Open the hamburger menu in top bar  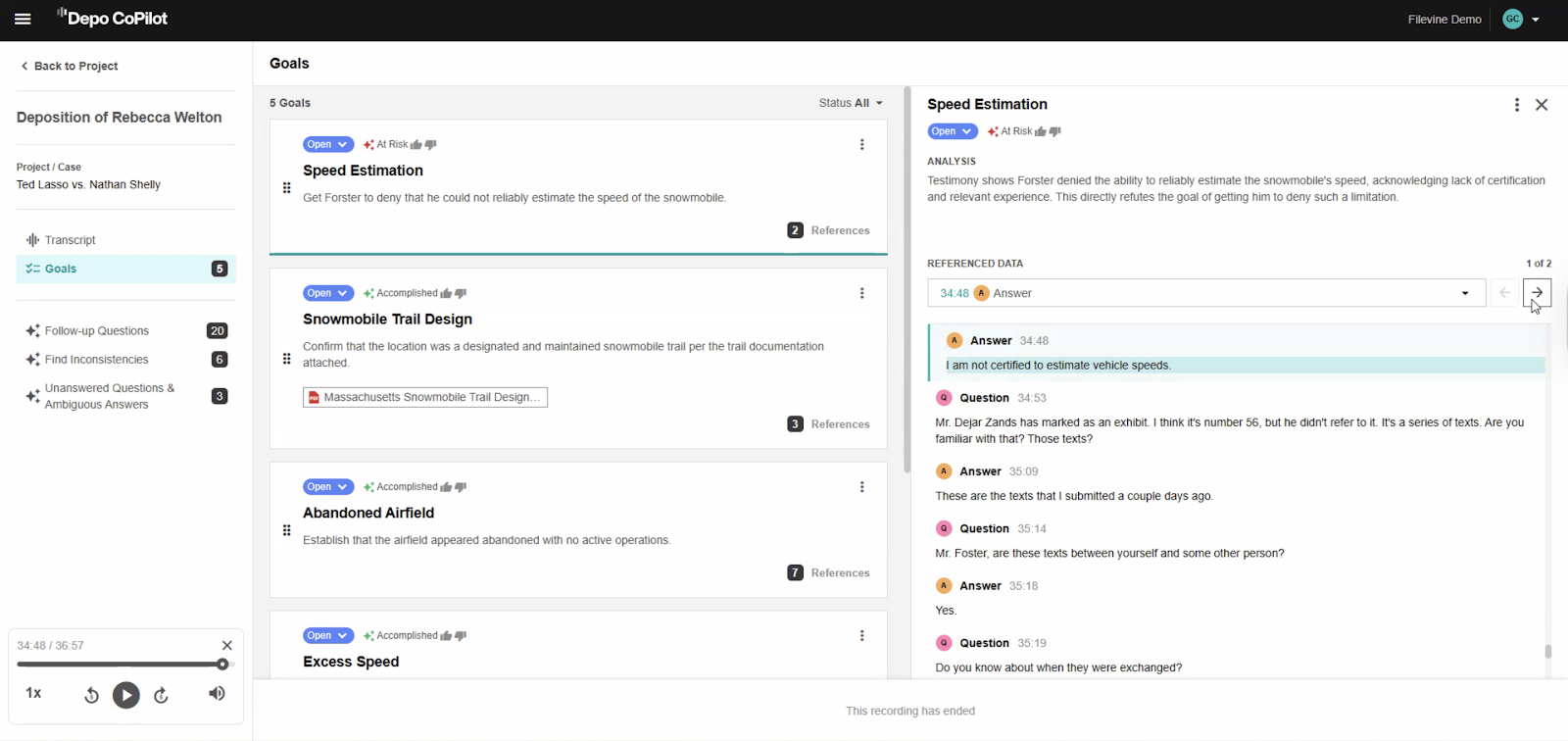pyautogui.click(x=23, y=19)
